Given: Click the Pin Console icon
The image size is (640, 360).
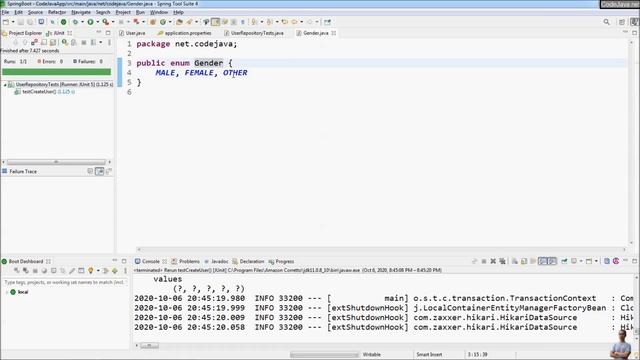Looking at the screenshot, I should [x=564, y=261].
